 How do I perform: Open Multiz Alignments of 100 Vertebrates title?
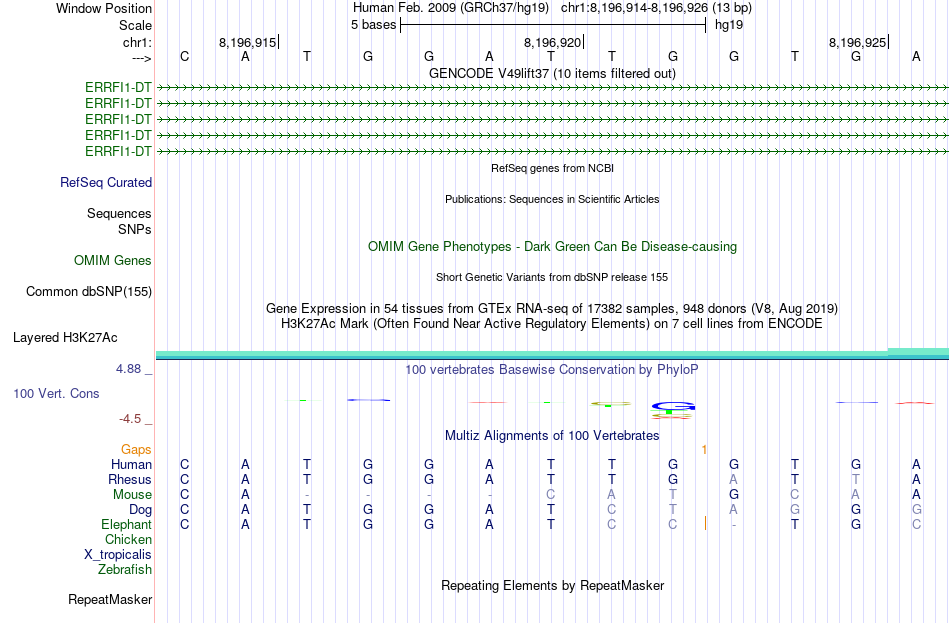[x=552, y=436]
